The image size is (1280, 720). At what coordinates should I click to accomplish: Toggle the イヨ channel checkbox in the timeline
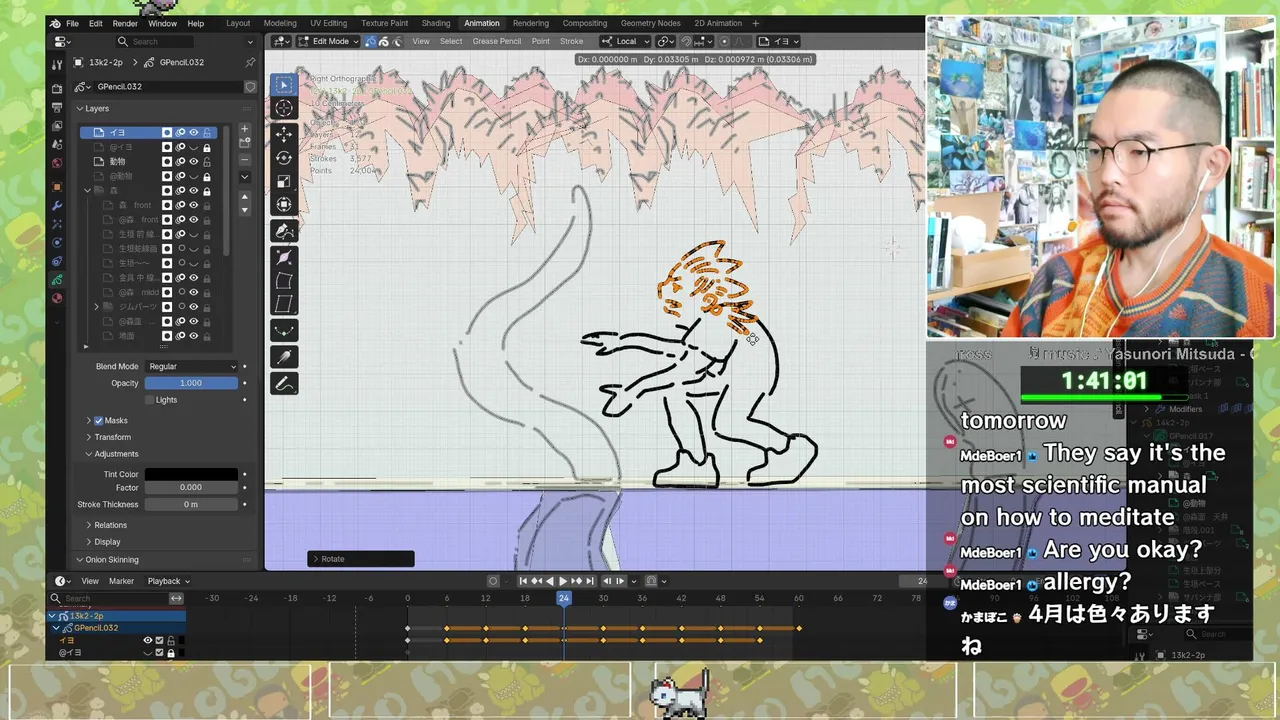159,640
